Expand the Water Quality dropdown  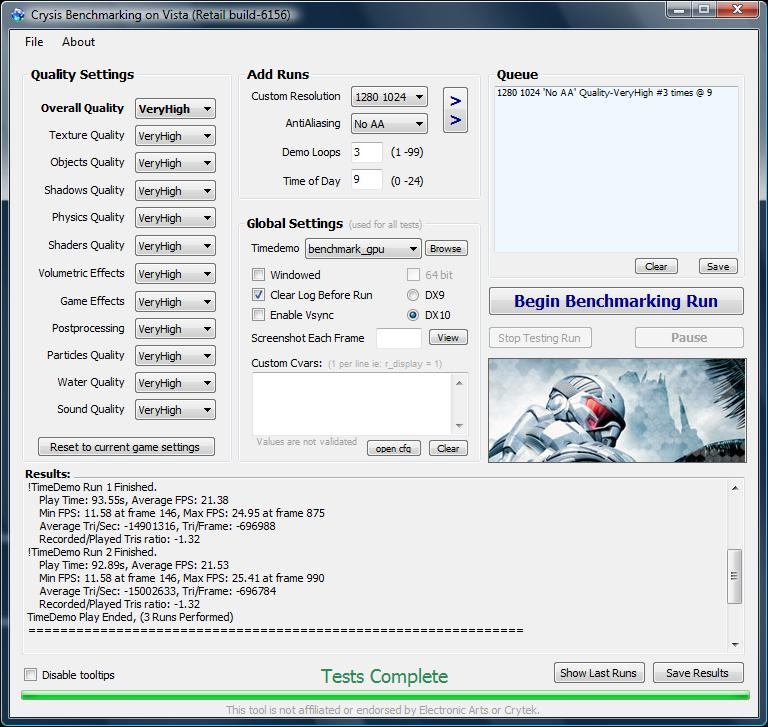pos(175,383)
